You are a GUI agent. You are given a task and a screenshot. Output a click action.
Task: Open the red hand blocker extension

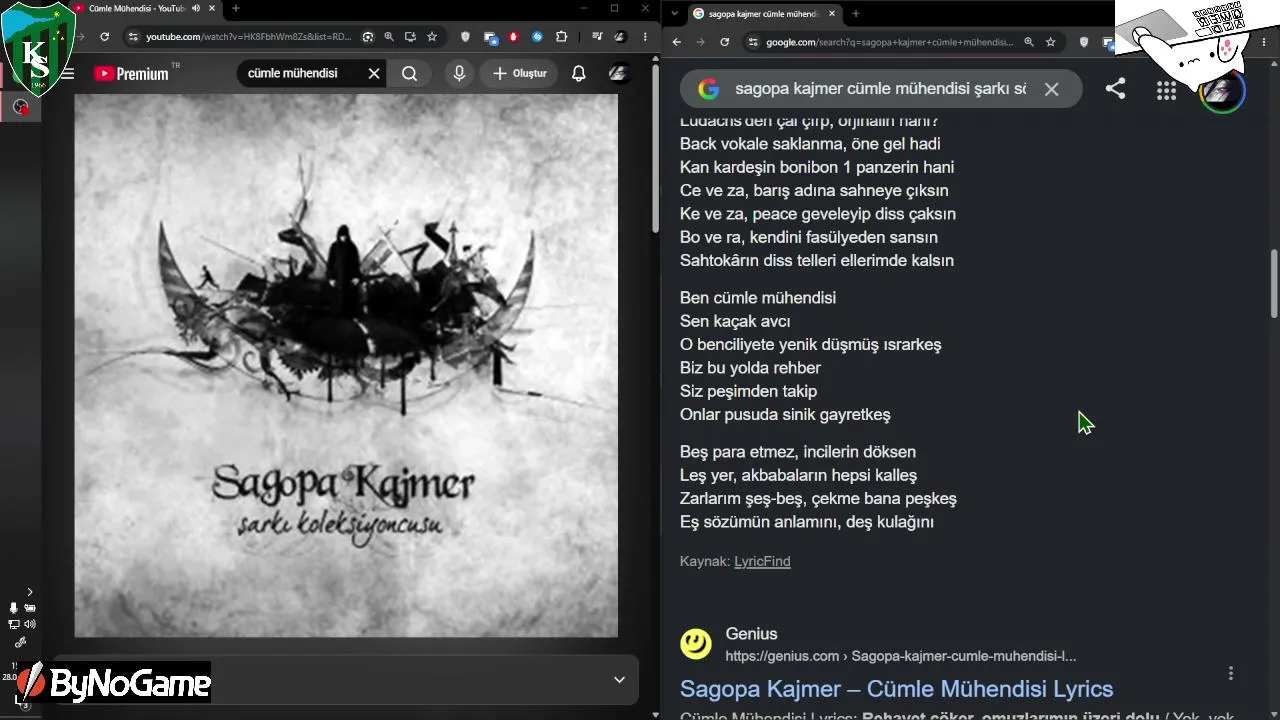[514, 37]
